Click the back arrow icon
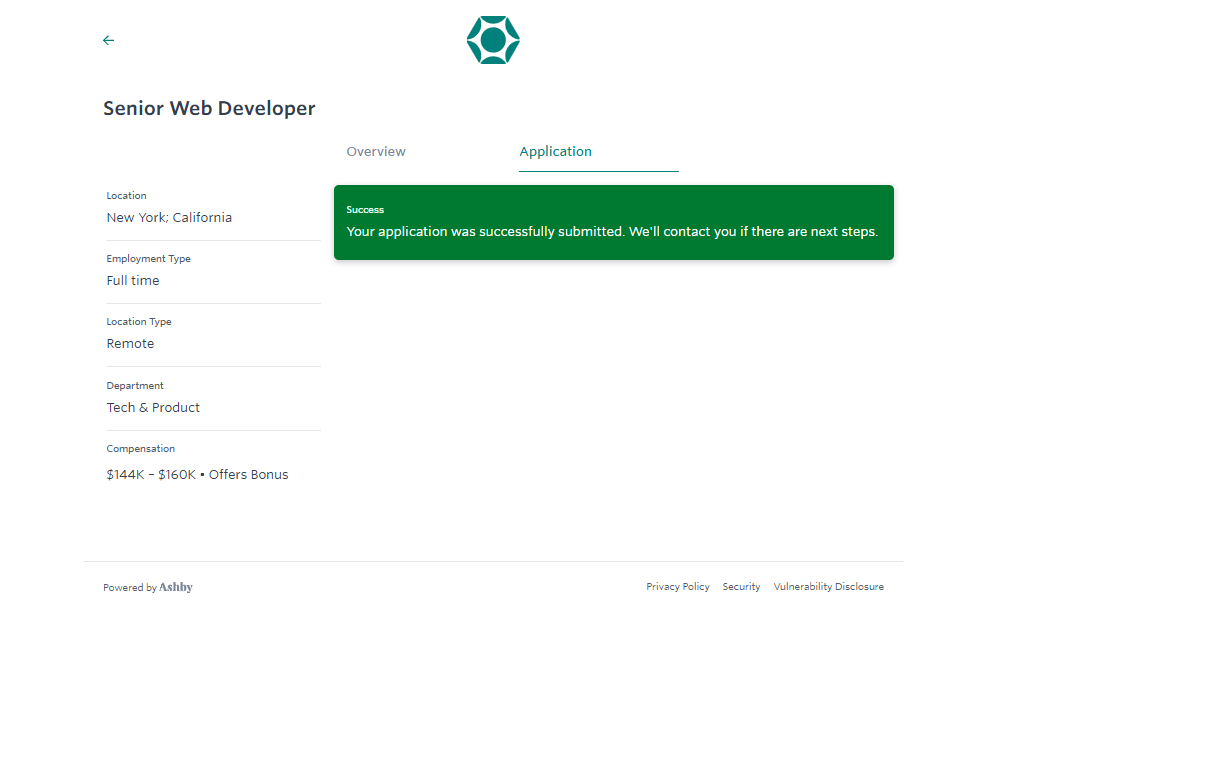The image size is (1215, 767). [108, 40]
